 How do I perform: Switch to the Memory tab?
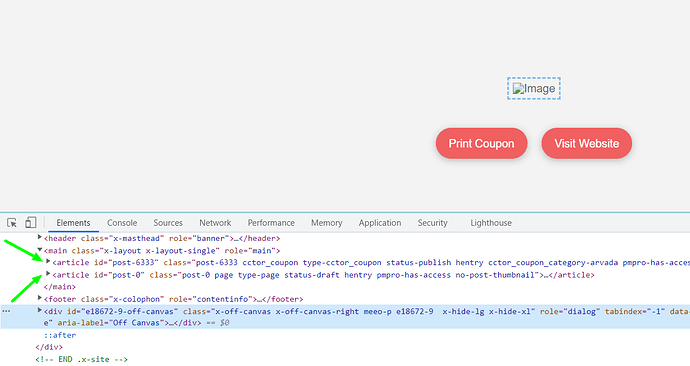coord(327,223)
